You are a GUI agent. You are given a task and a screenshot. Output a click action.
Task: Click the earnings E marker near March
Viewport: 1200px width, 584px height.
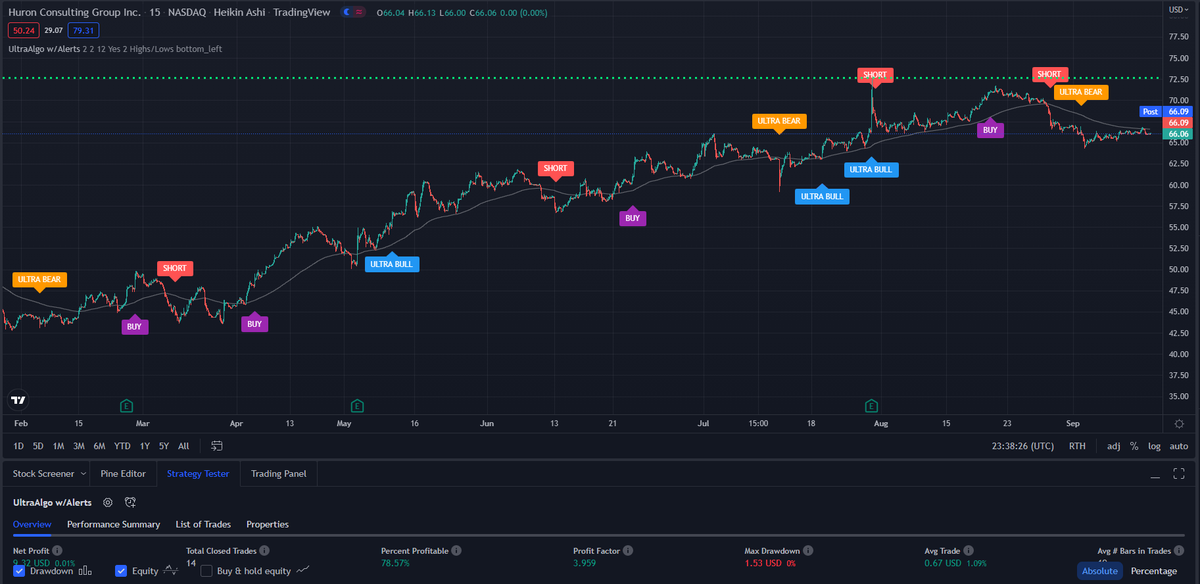[x=126, y=405]
